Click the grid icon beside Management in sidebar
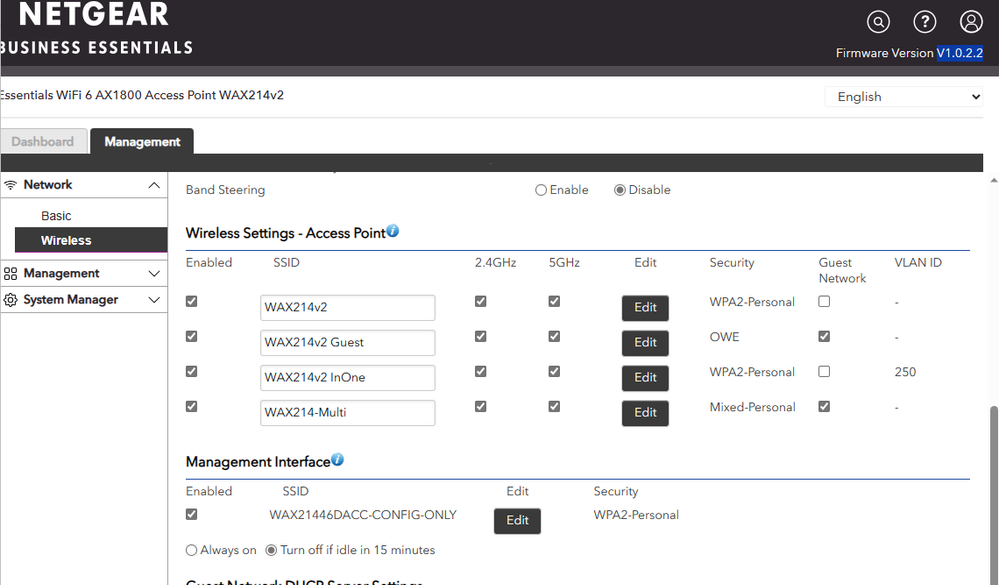Screen dimensions: 999x585 pos(11,273)
